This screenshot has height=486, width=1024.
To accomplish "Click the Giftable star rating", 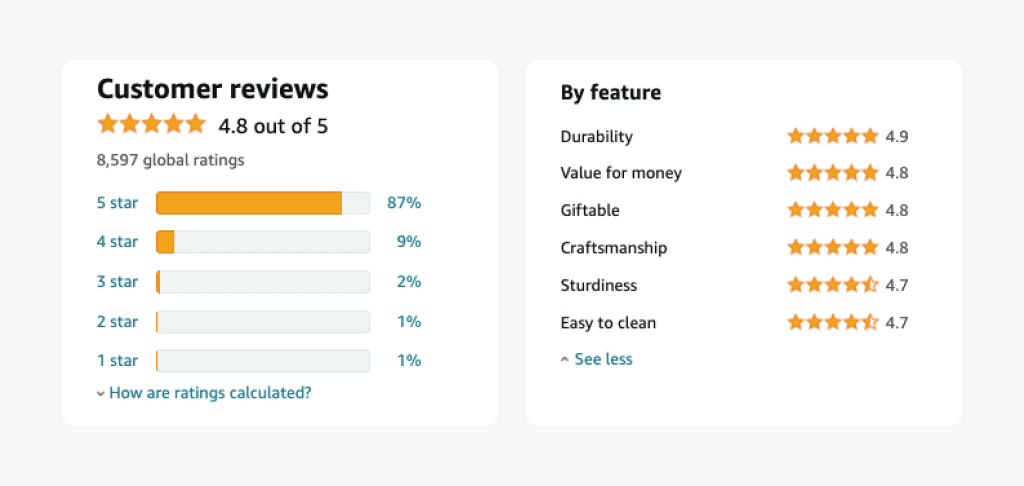I will click(x=833, y=210).
